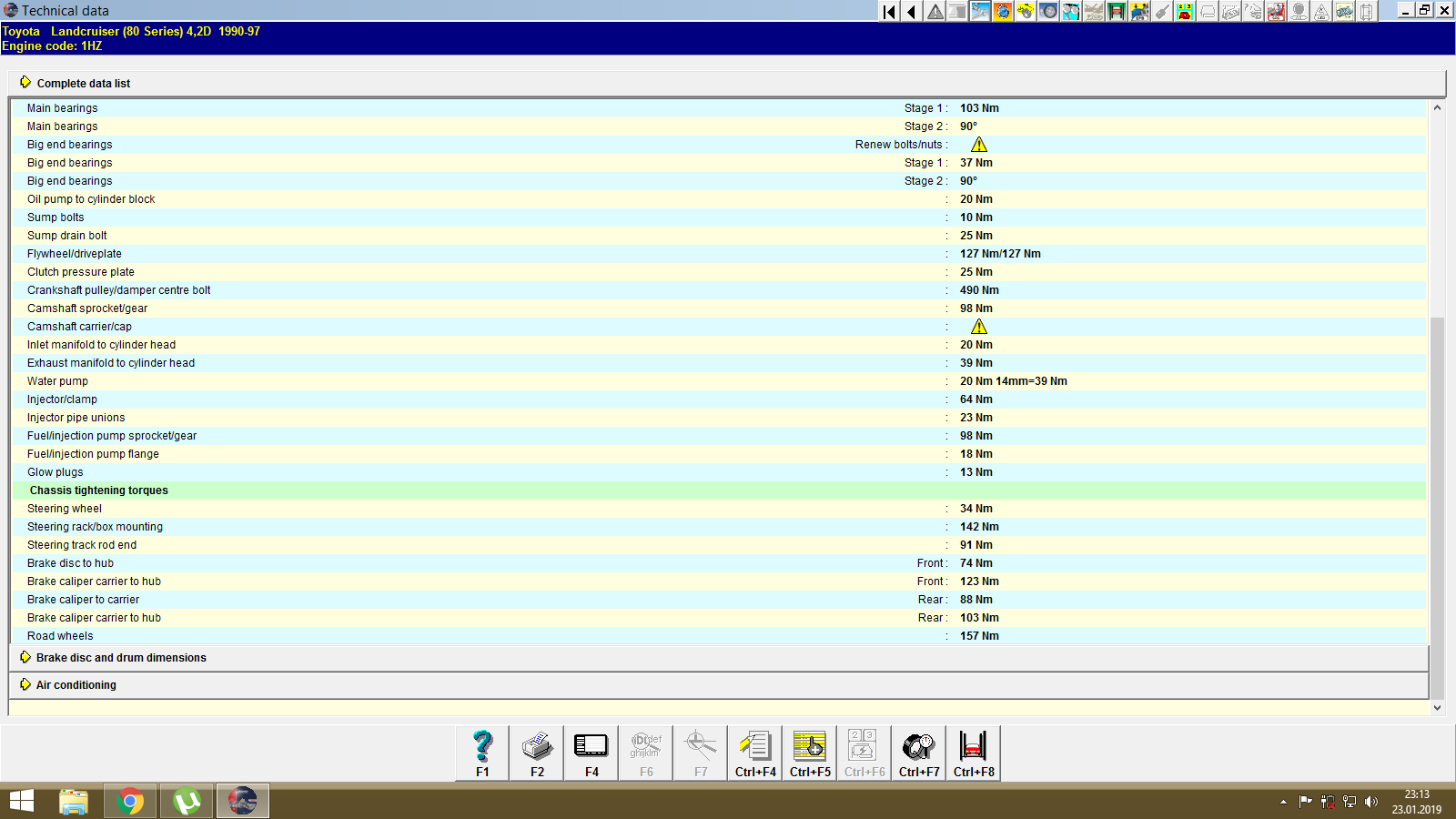Click the F4 display screen icon
Screen dimensions: 1456x819
click(591, 751)
